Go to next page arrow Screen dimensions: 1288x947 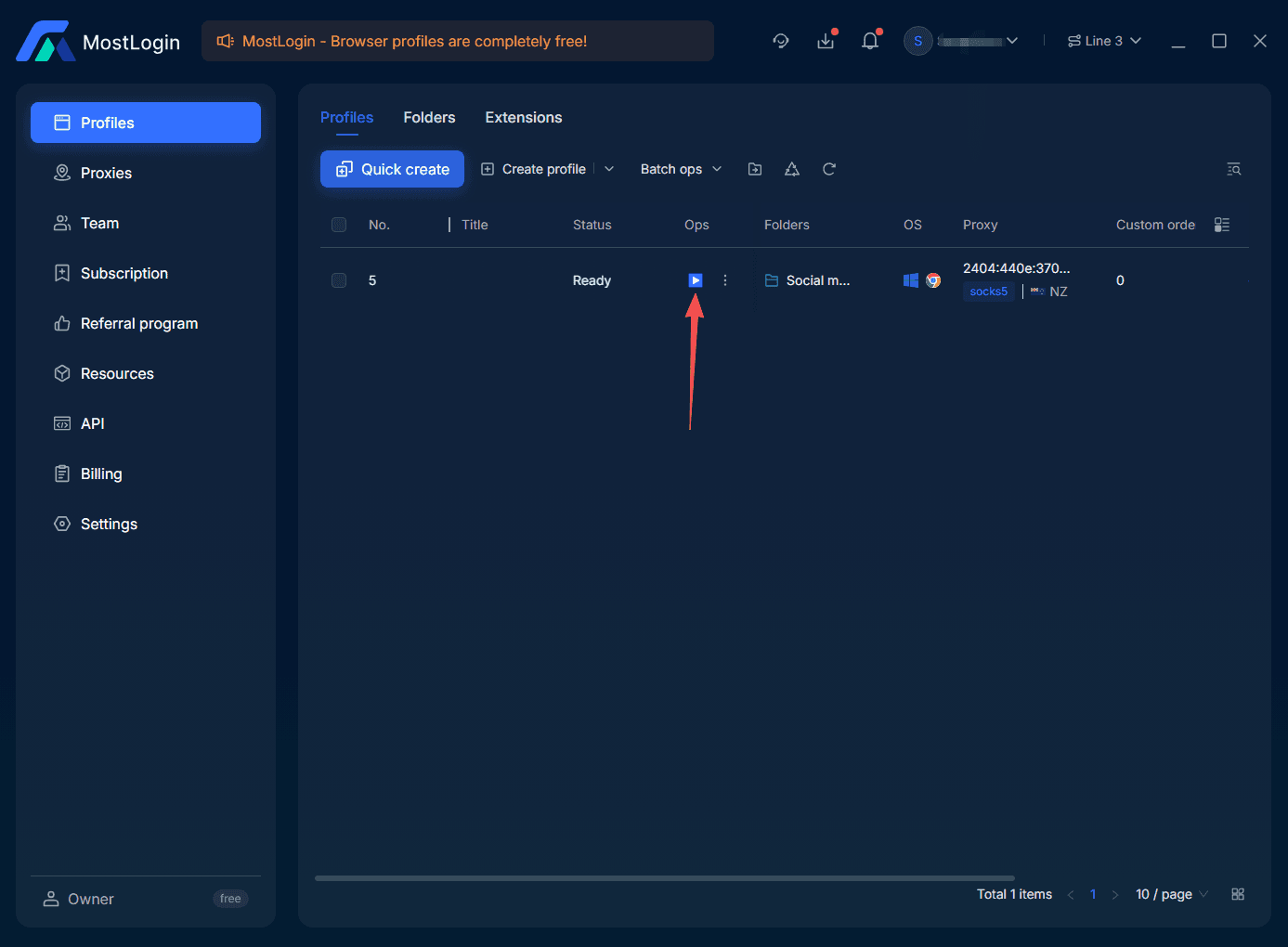click(1115, 895)
